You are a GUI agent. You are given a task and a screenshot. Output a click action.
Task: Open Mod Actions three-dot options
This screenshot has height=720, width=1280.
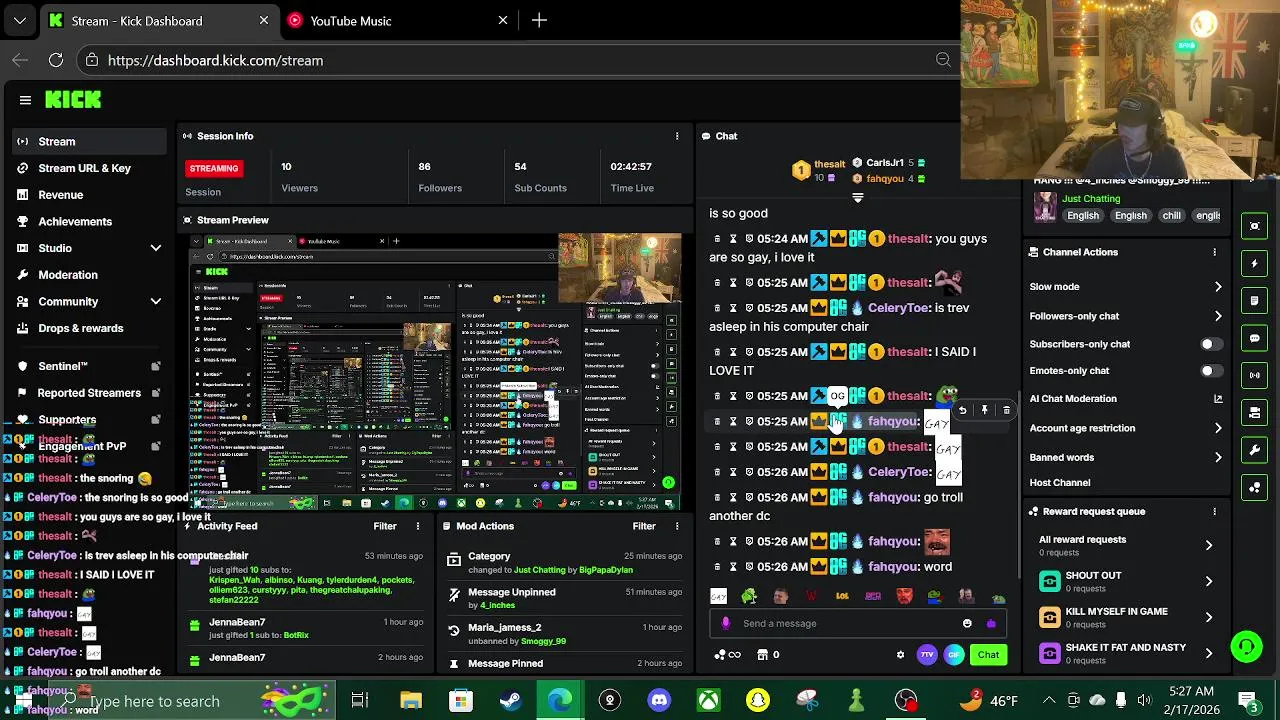click(x=677, y=526)
